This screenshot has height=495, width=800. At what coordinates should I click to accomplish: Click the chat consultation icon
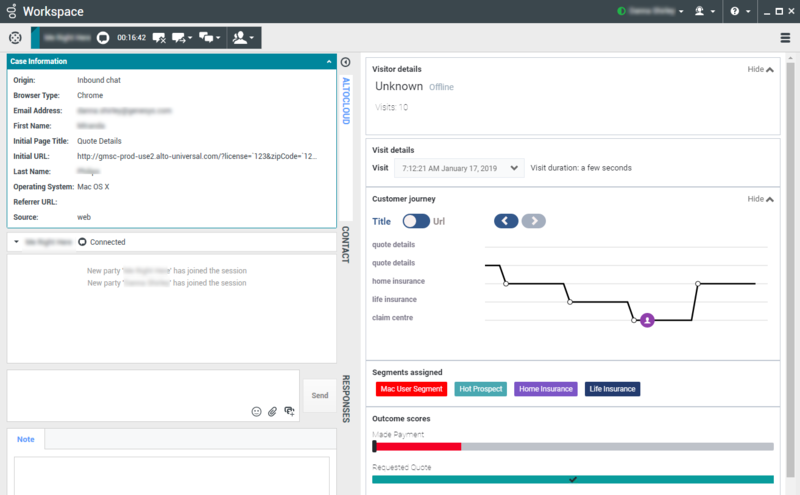[206, 38]
